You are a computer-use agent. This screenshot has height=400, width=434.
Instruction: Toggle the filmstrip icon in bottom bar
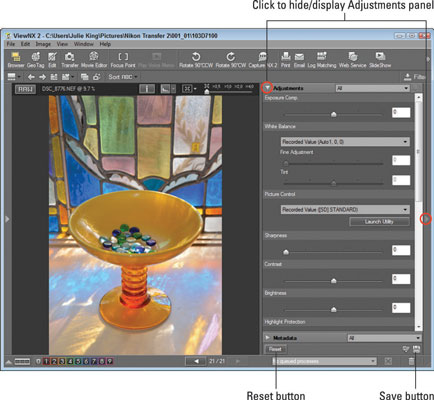tap(22, 361)
